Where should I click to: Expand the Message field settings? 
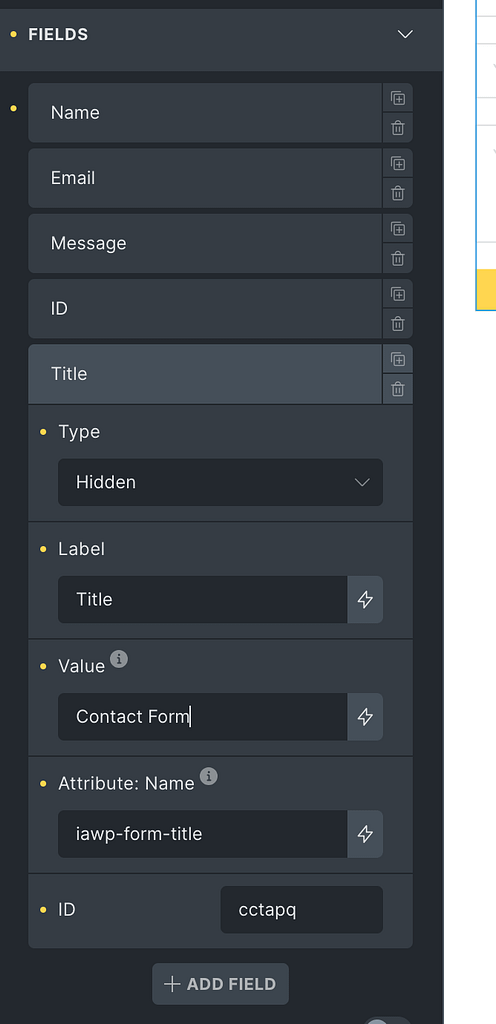point(205,244)
